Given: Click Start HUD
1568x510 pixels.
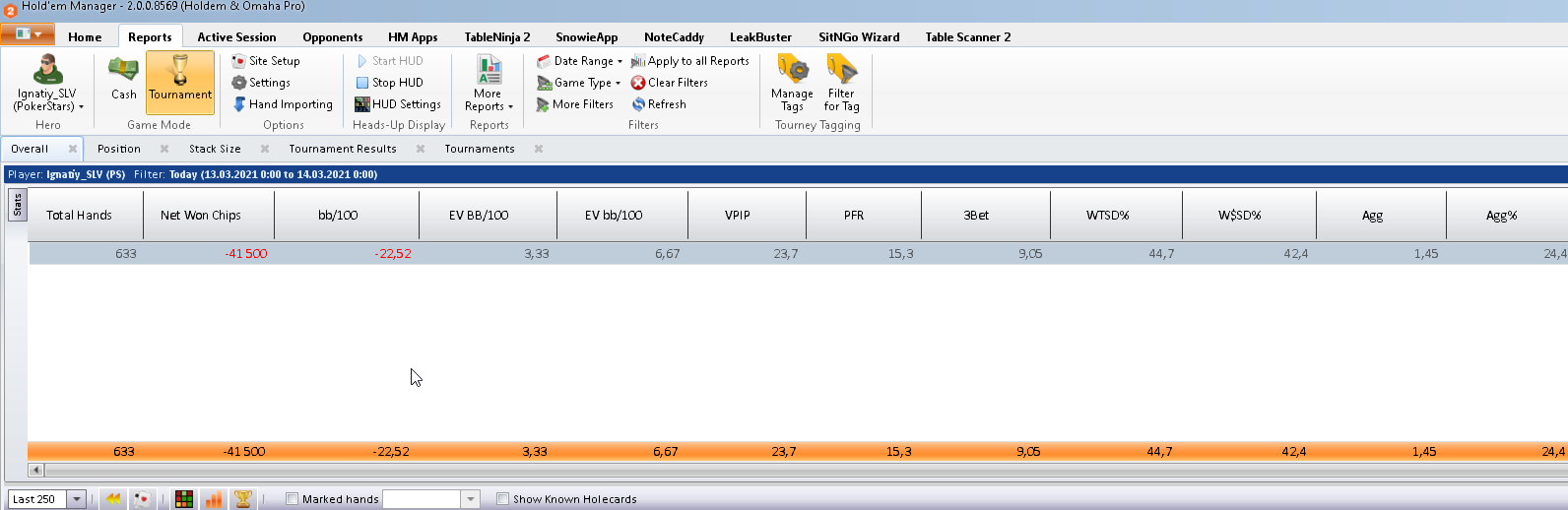Looking at the screenshot, I should [x=389, y=61].
